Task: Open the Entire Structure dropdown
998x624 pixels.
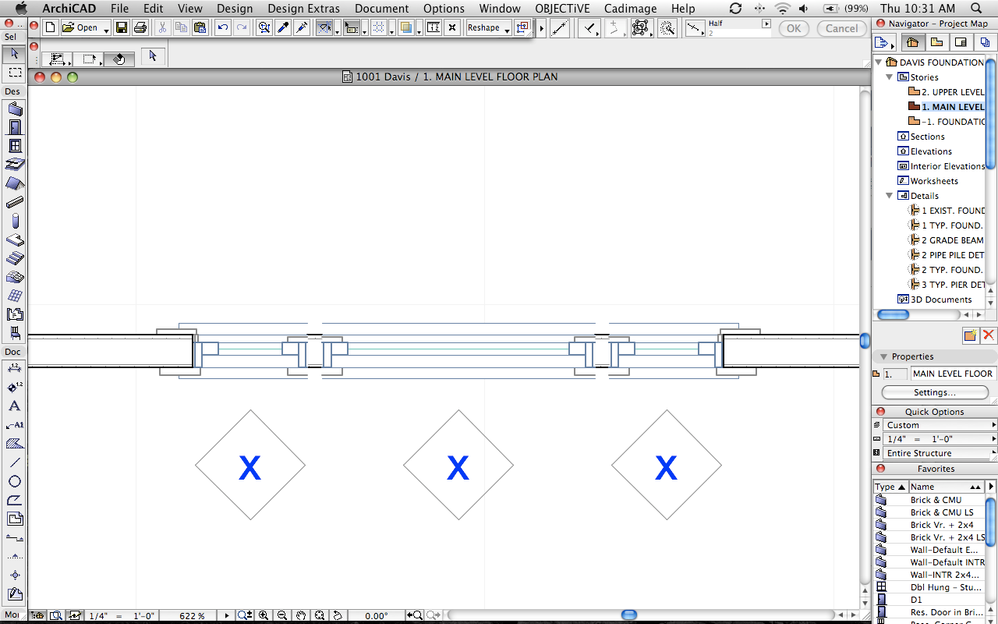Action: (938, 453)
